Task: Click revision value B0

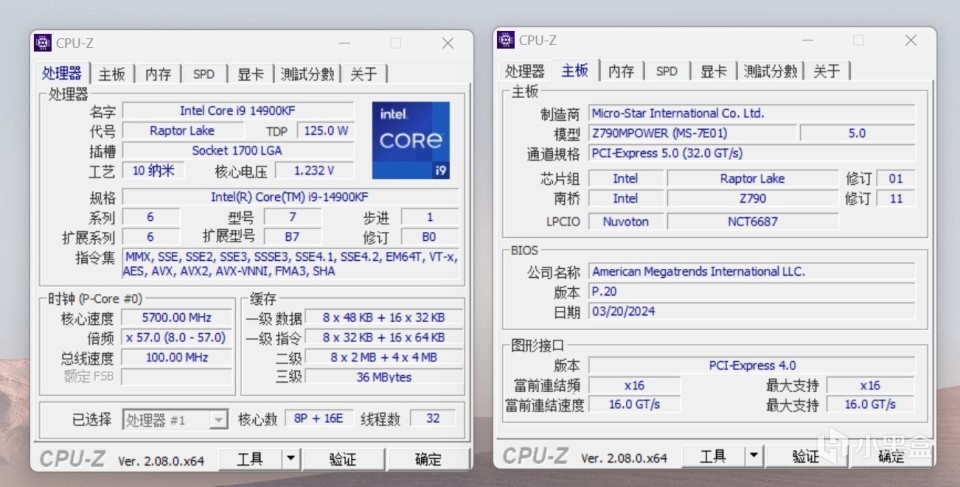Action: tap(429, 236)
